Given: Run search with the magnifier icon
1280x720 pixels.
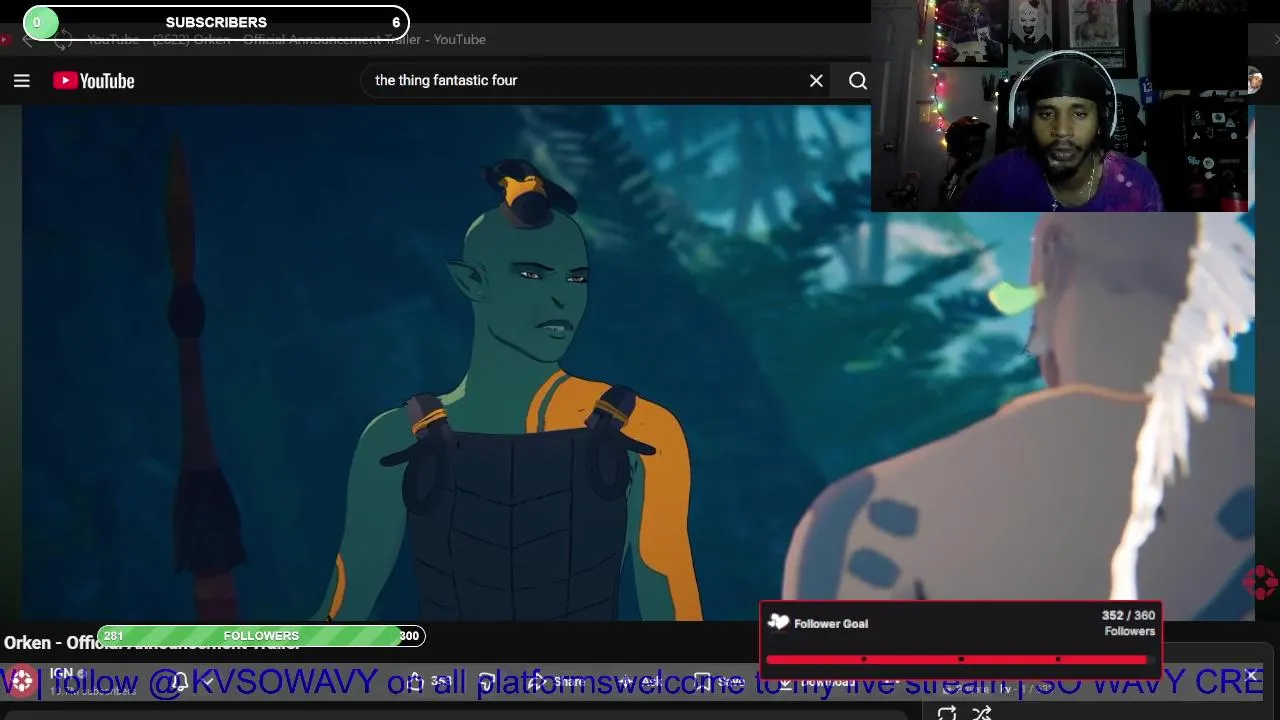Looking at the screenshot, I should (857, 81).
